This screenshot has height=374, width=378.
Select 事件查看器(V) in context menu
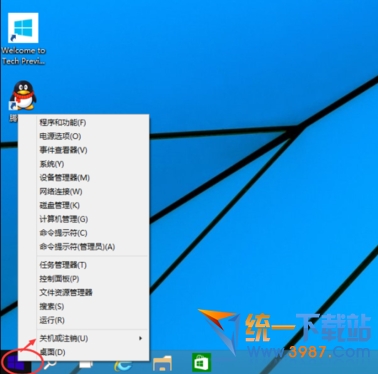pyautogui.click(x=83, y=150)
